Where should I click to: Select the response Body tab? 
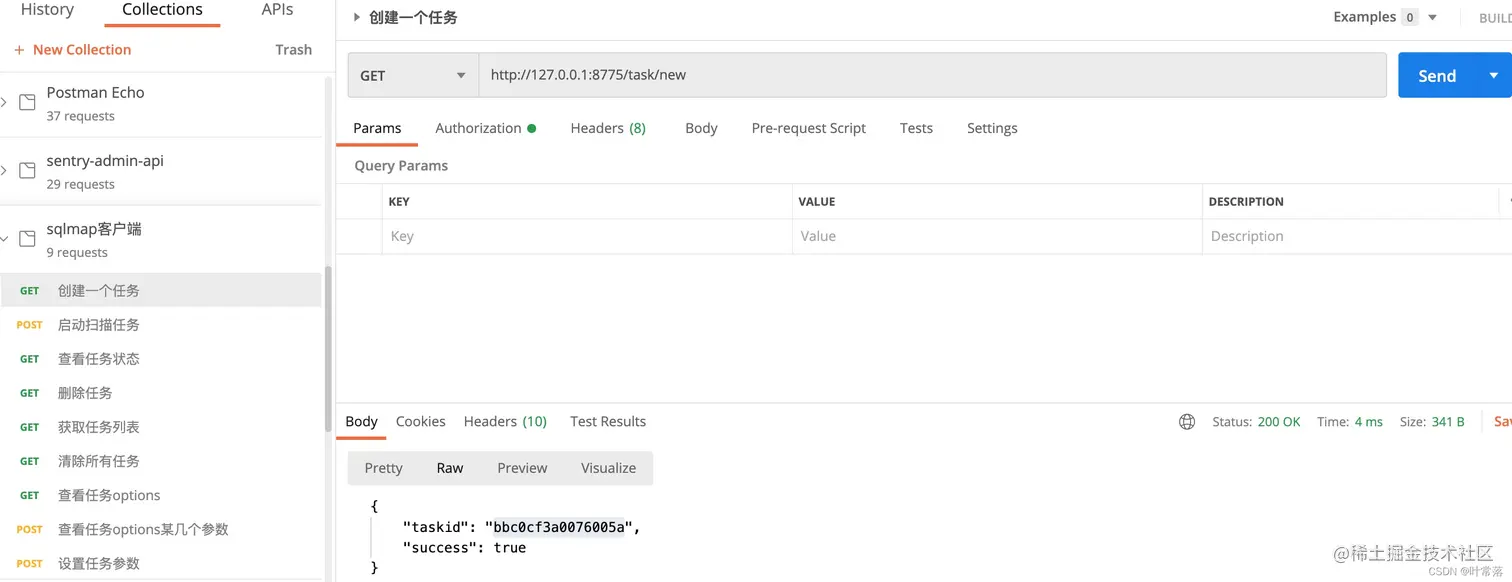361,421
